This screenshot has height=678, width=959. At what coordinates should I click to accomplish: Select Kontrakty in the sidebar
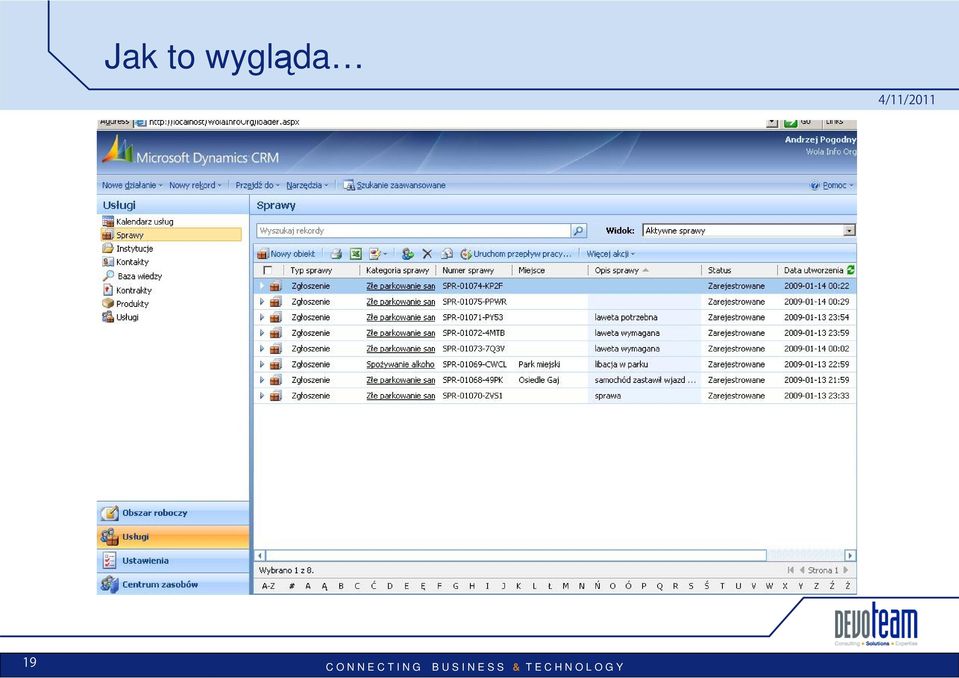134,290
